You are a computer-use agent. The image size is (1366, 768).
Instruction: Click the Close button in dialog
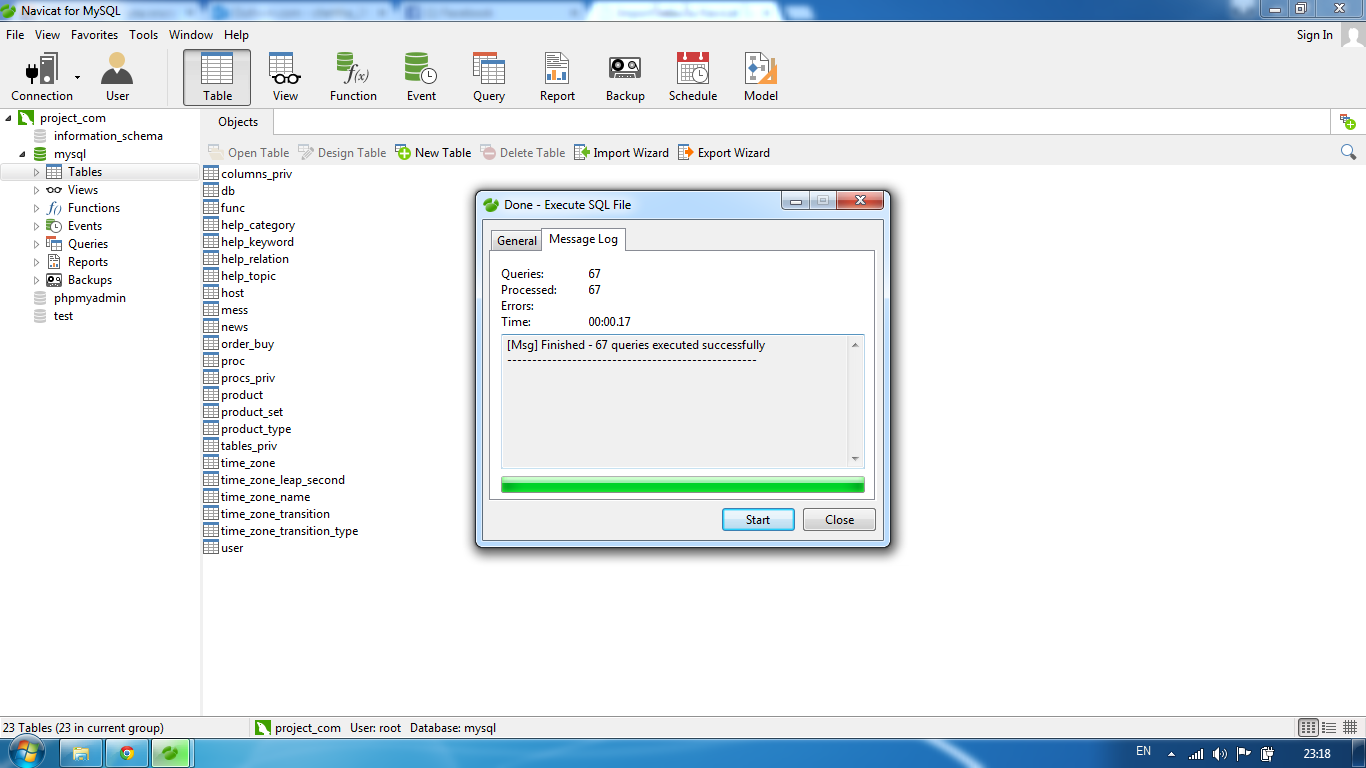click(x=839, y=520)
